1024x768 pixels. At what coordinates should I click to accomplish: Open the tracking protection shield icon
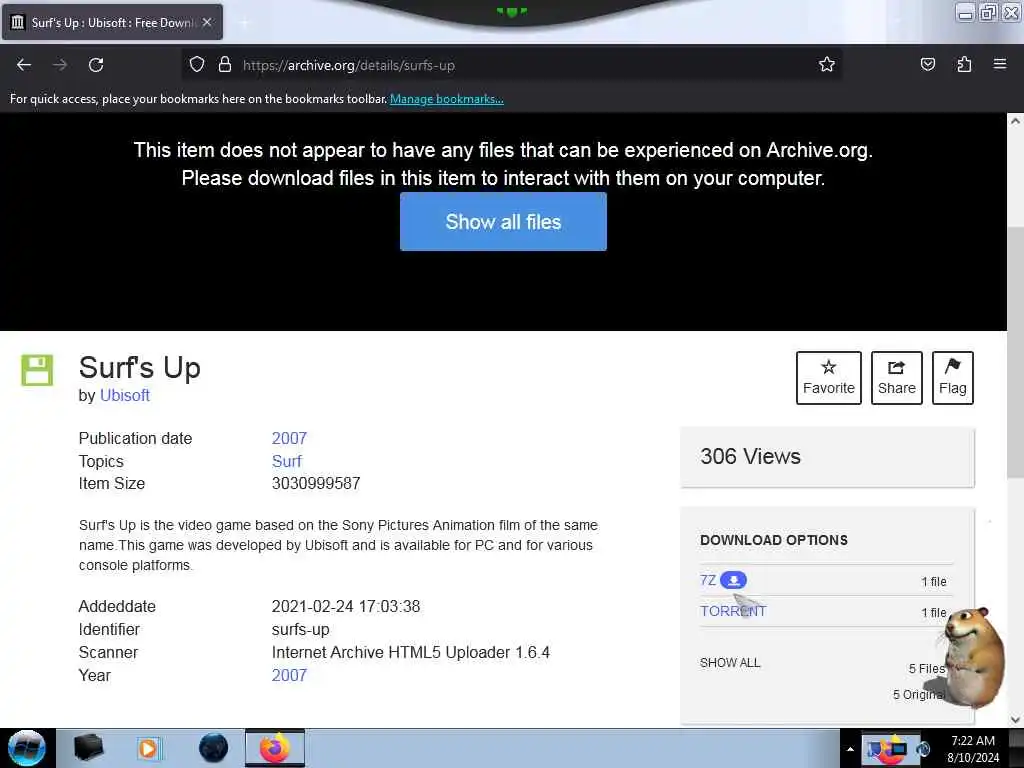(x=197, y=65)
